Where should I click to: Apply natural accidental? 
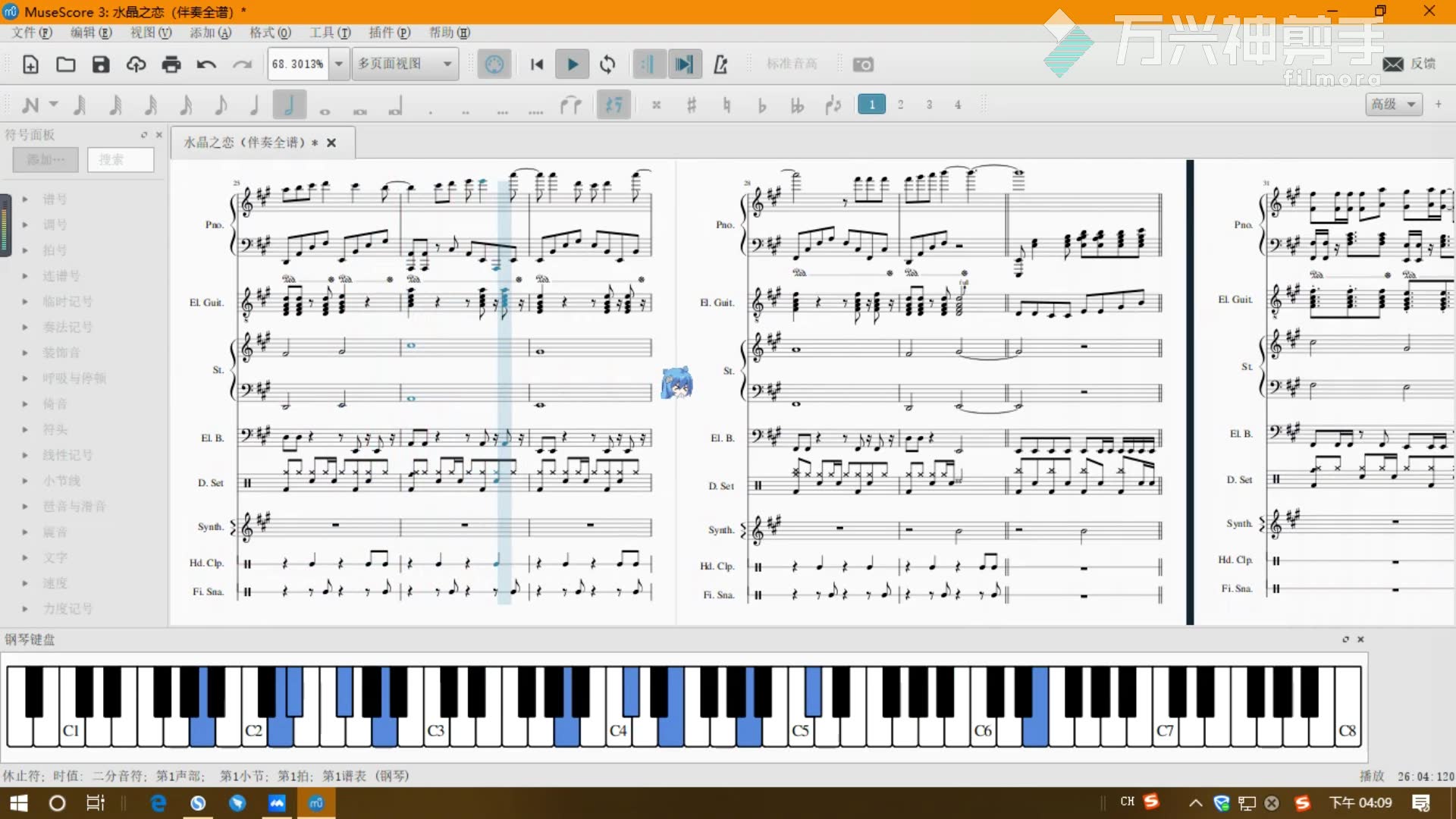(726, 105)
